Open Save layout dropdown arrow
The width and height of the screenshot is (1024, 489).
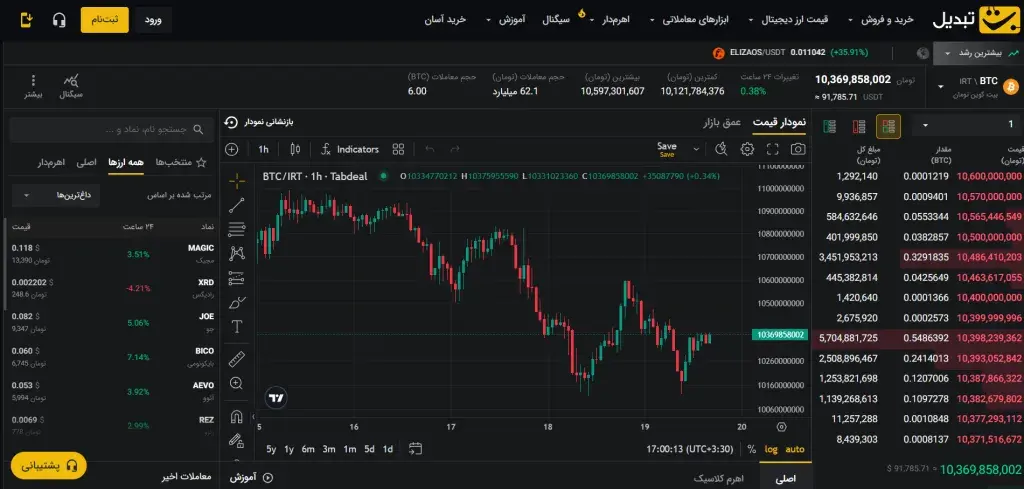point(696,150)
